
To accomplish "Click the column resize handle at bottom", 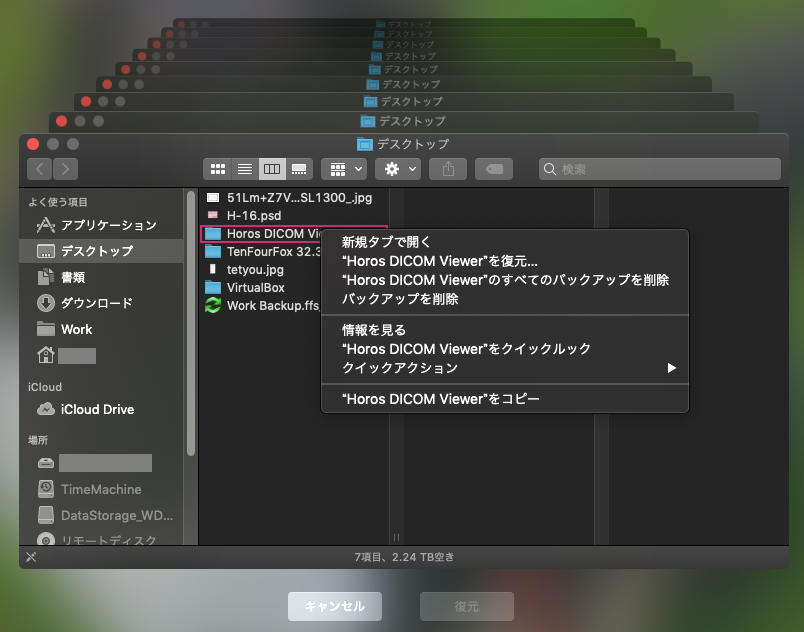I will pos(396,538).
